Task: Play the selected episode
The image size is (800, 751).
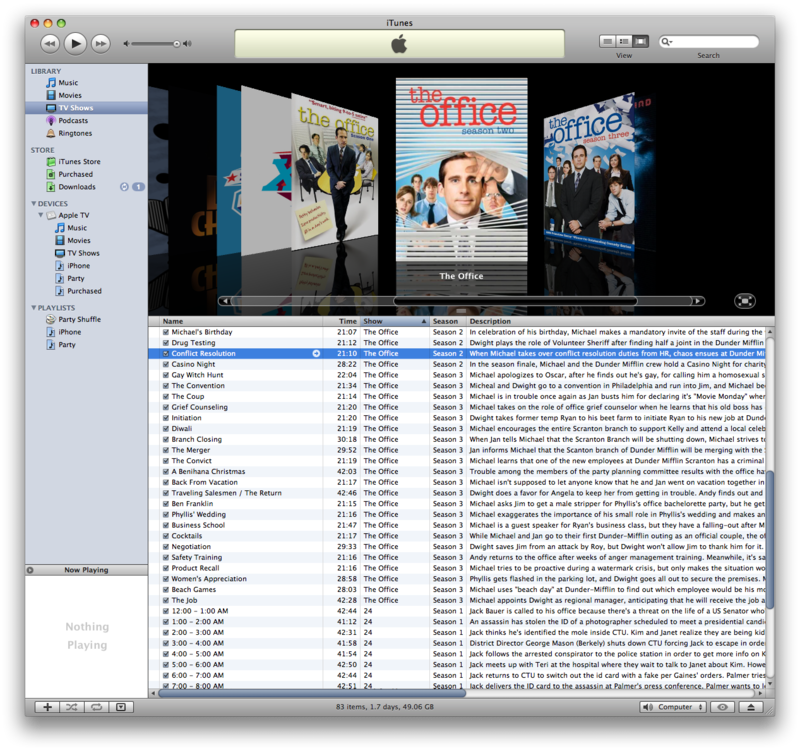Action: tap(76, 43)
